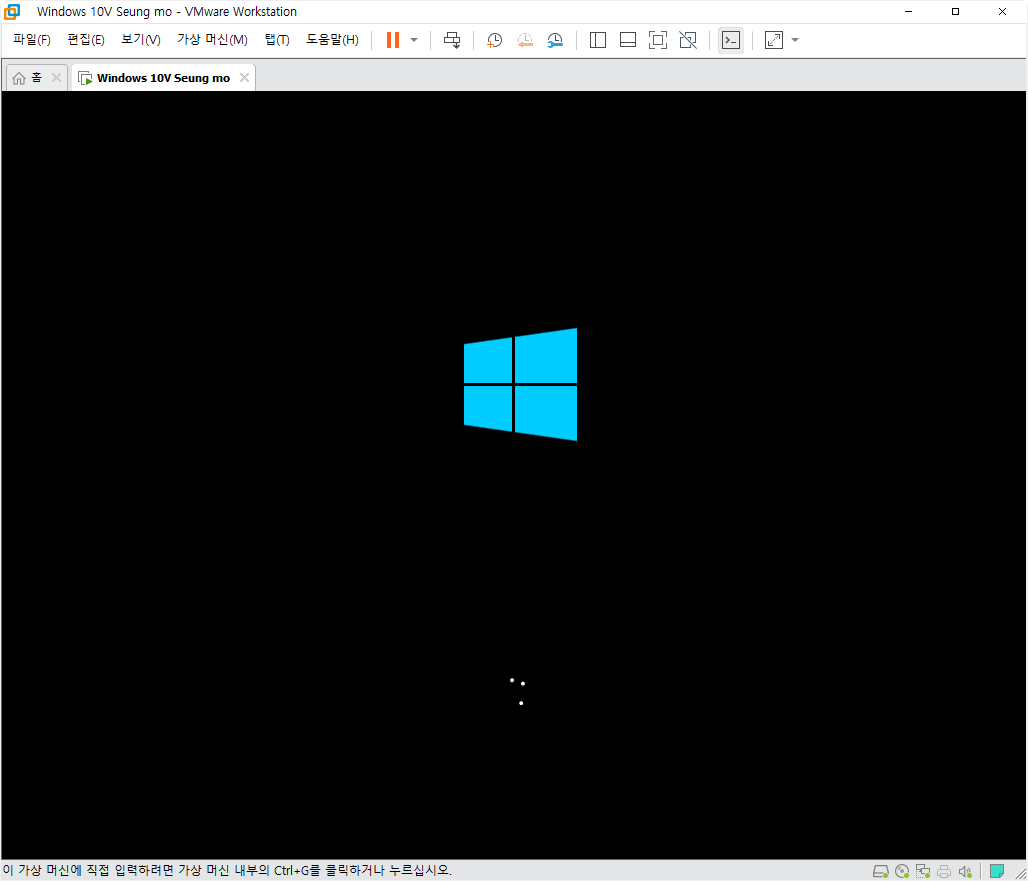
Task: Click the VMware Workstation app icon
Action: click(12, 12)
